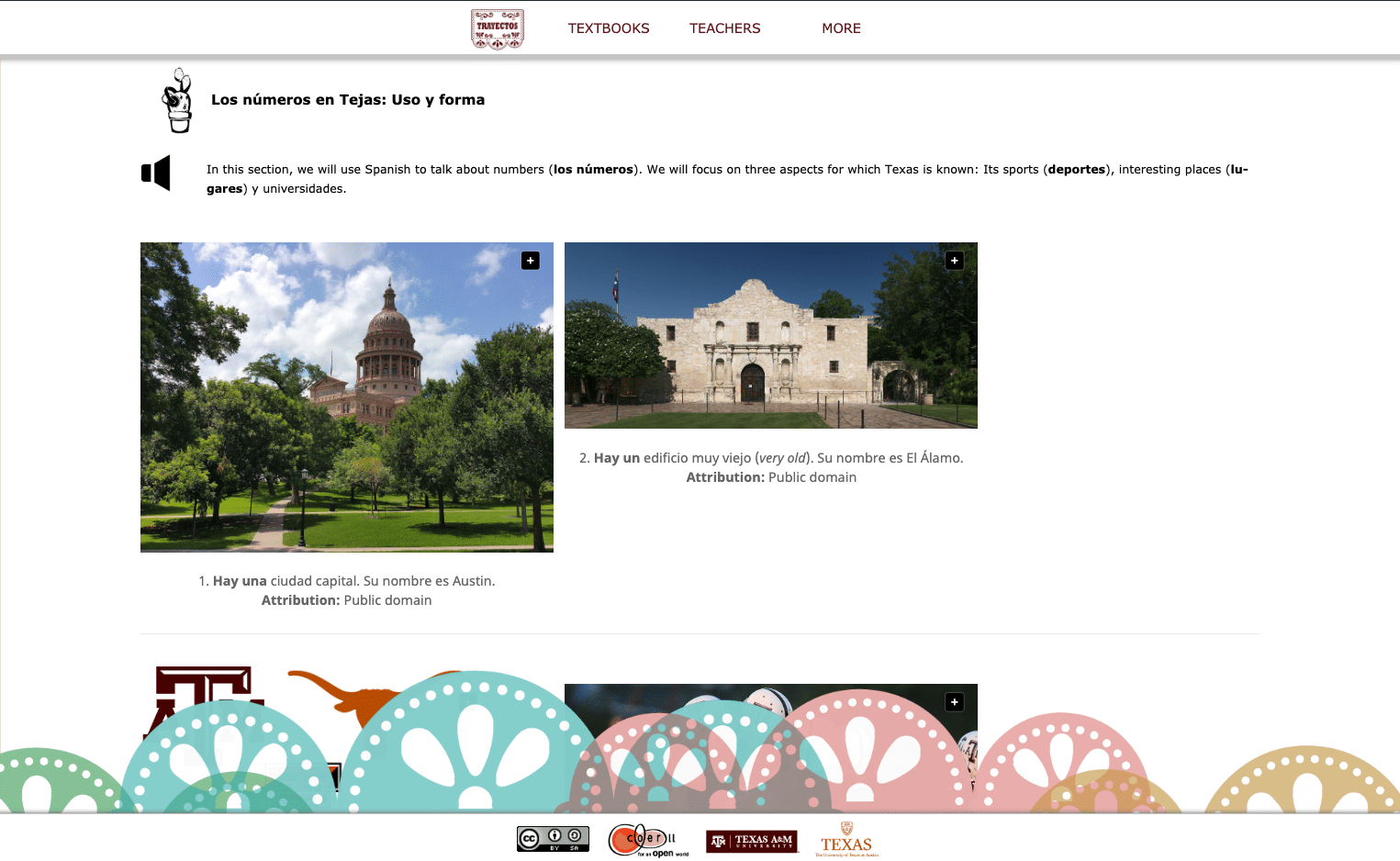The image size is (1400, 861).
Task: Visit the University of Texas logo link
Action: point(846,840)
